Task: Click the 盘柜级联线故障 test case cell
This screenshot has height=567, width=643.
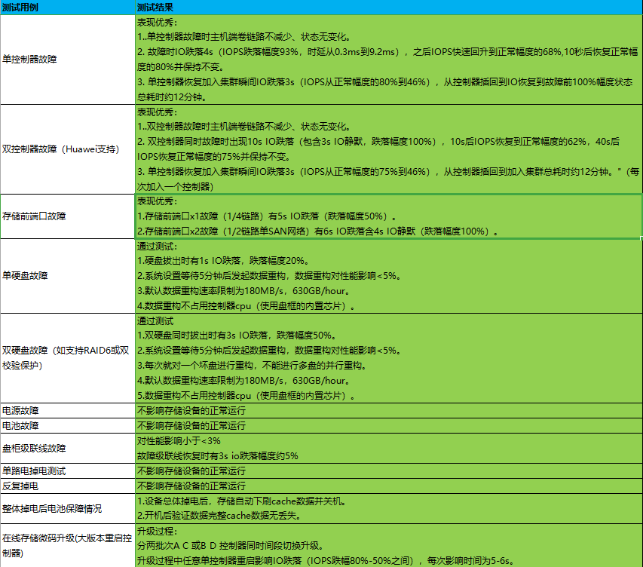Action: click(68, 448)
